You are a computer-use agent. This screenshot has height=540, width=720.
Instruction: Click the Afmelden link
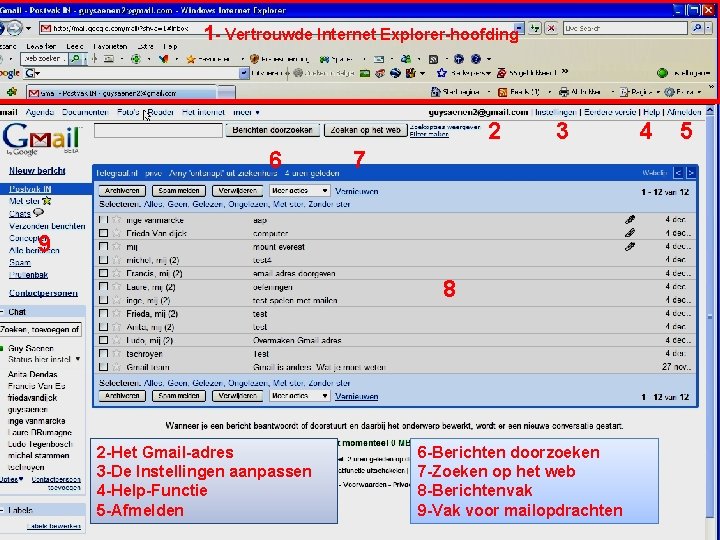pos(684,112)
